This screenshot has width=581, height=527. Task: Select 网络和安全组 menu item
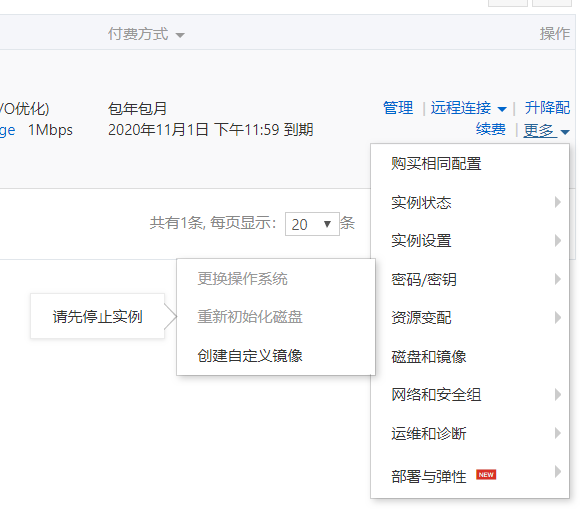click(469, 395)
